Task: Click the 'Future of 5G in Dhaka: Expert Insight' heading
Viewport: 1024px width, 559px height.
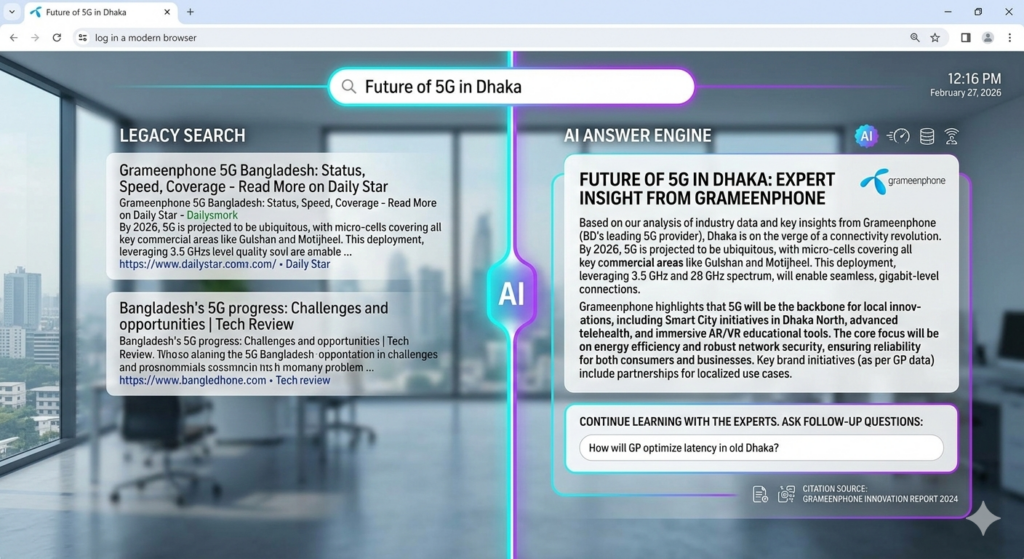Action: [707, 189]
